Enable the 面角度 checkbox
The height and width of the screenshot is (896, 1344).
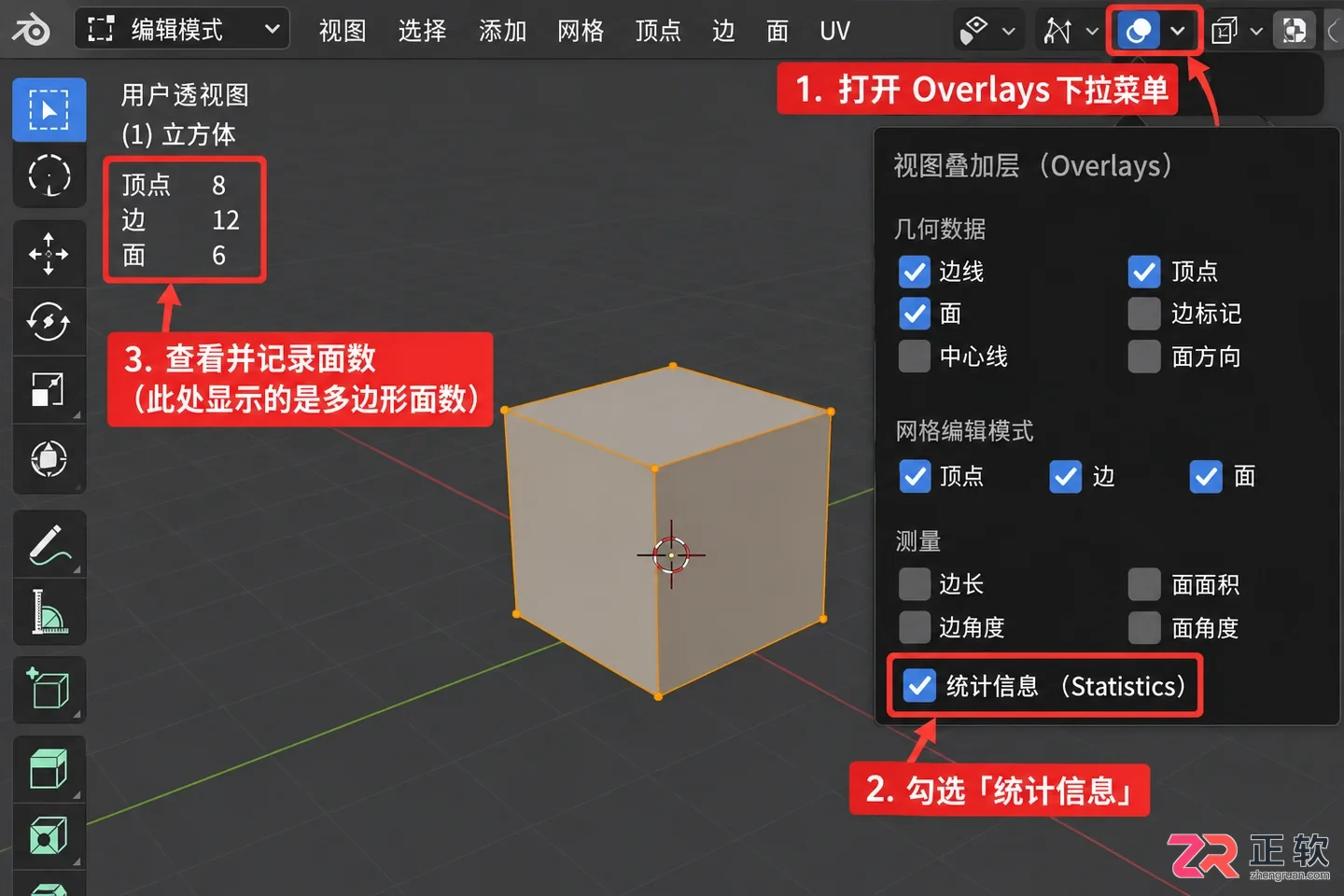click(1144, 627)
